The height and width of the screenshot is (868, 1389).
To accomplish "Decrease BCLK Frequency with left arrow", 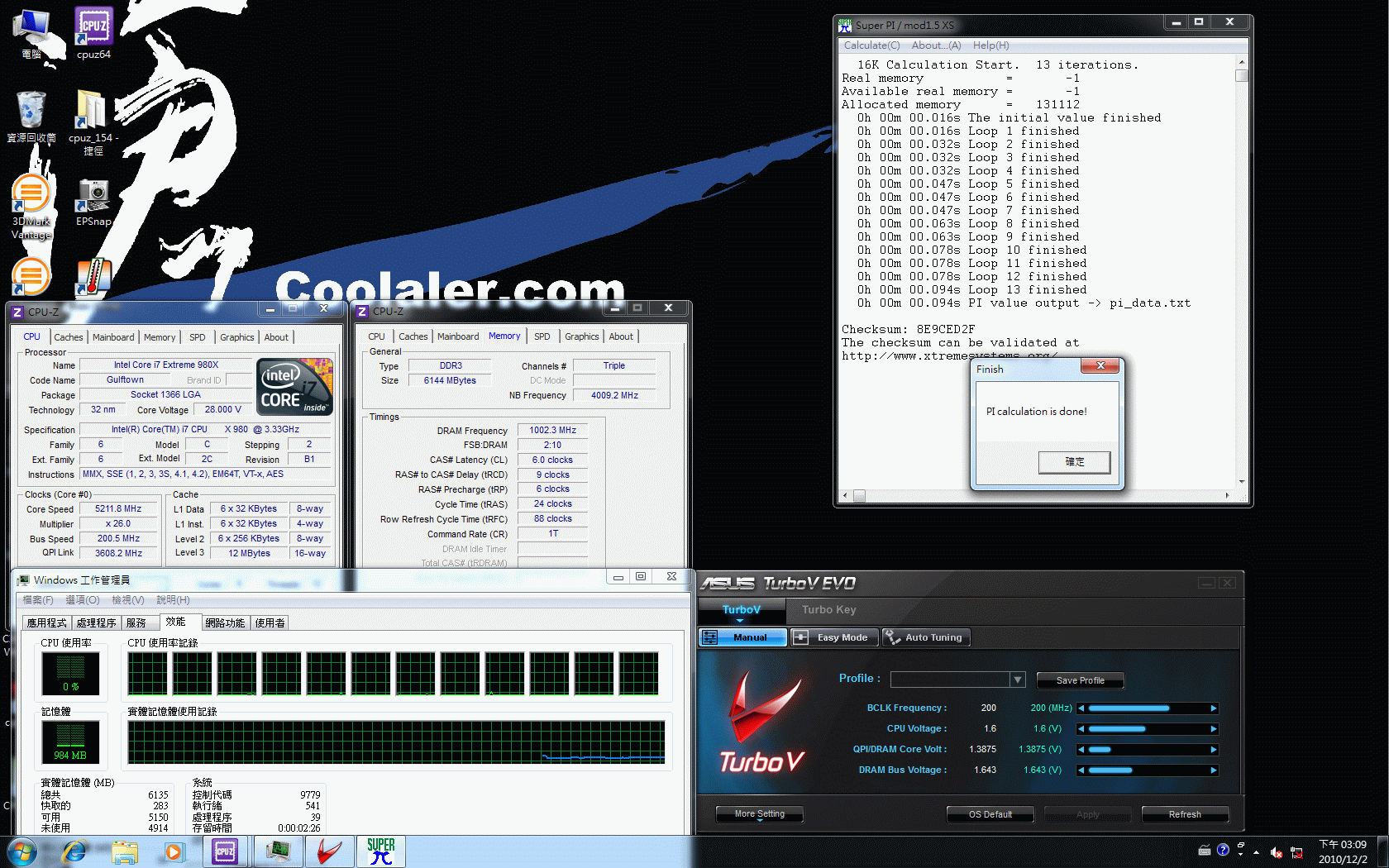I will pyautogui.click(x=1081, y=708).
